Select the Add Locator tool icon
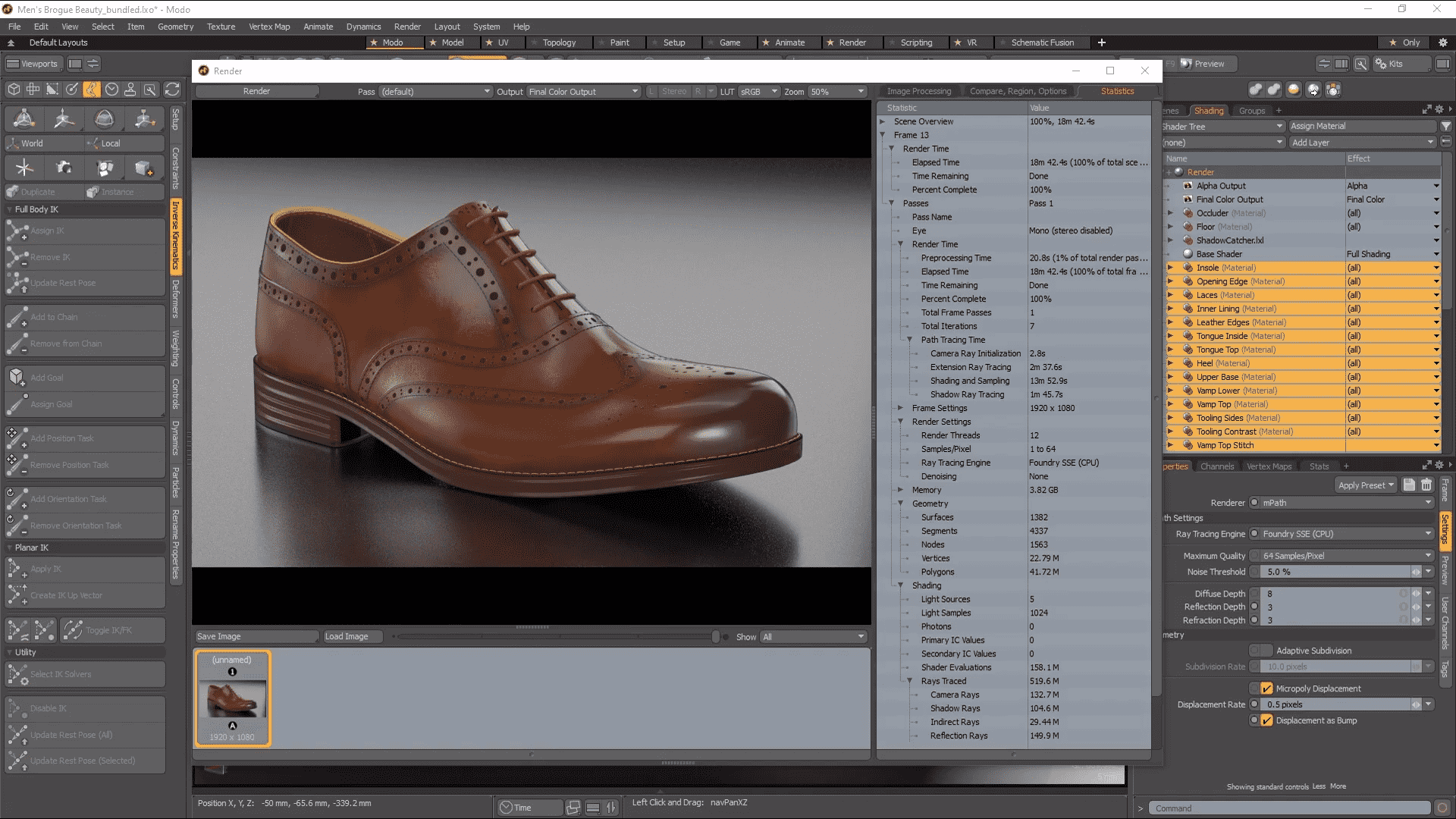 [24, 168]
